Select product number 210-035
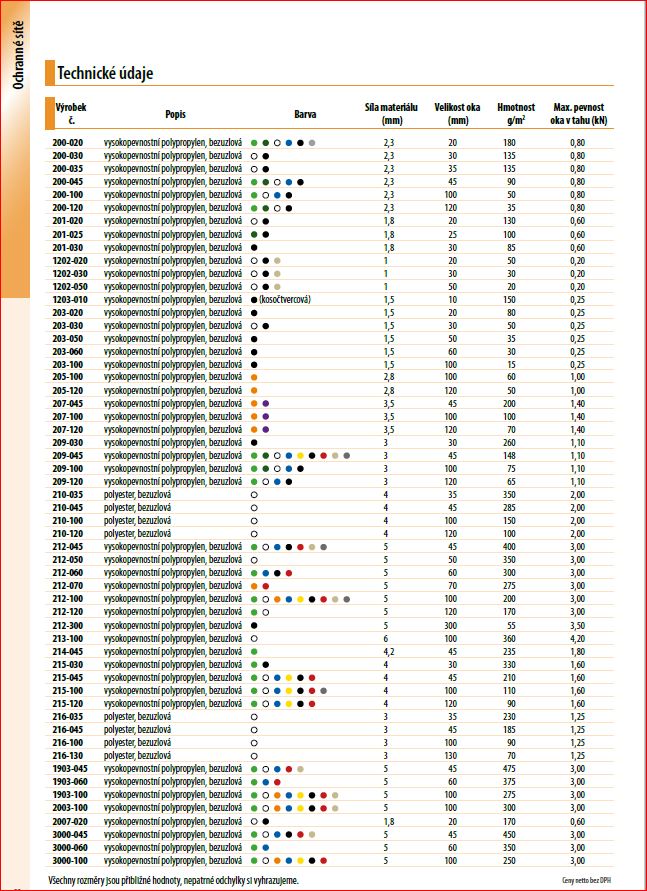The height and width of the screenshot is (891, 647). pos(68,495)
